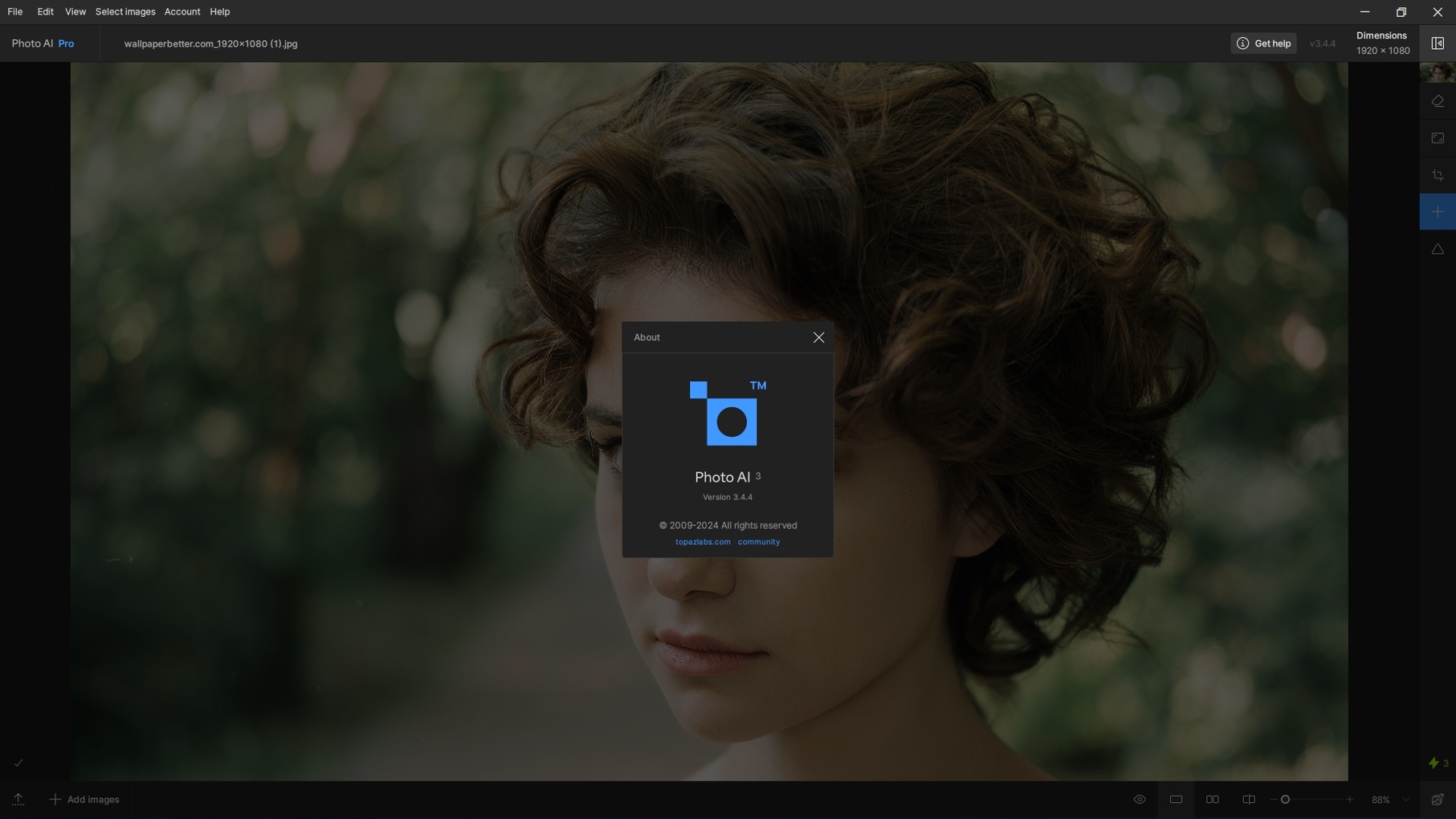Open the File menu
Screen dimensions: 1456x819
point(15,12)
